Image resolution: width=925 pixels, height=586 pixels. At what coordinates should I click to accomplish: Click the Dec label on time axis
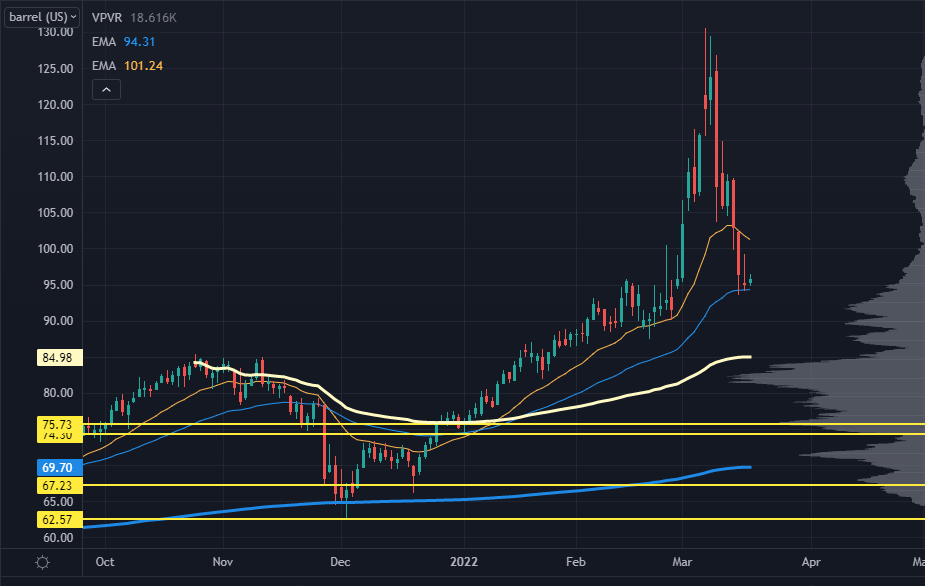(x=340, y=562)
